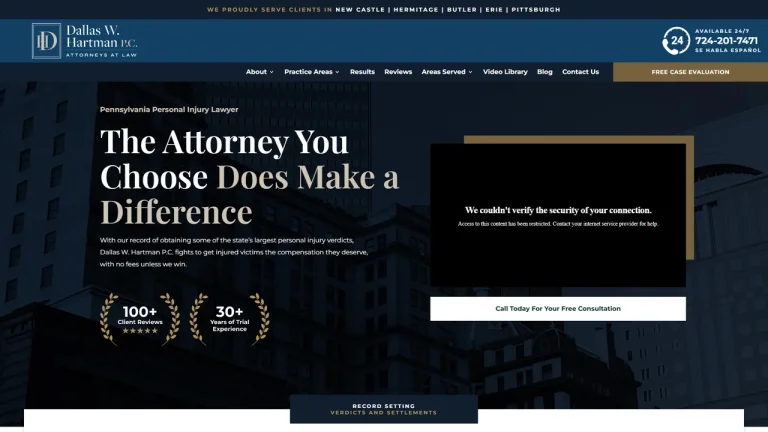Screen dimensions: 768x432
Task: Click the blocked video panel with the security message
Action: coord(558,215)
